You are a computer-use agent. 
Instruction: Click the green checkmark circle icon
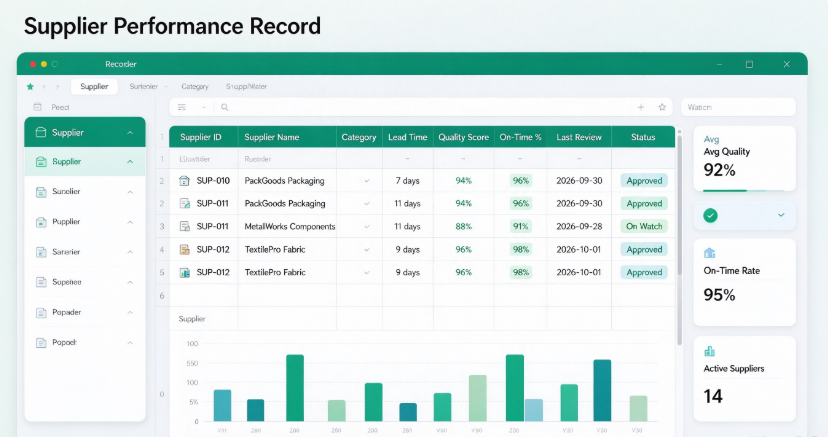710,215
